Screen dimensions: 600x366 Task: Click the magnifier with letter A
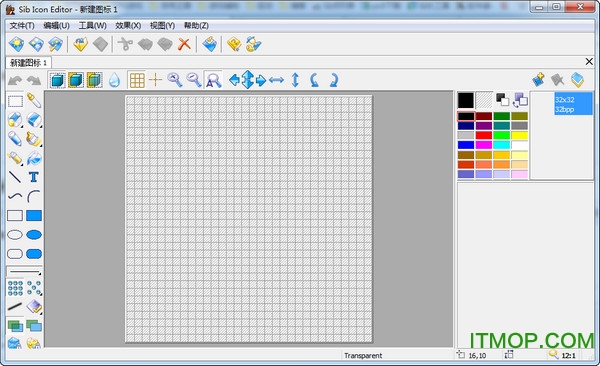213,80
